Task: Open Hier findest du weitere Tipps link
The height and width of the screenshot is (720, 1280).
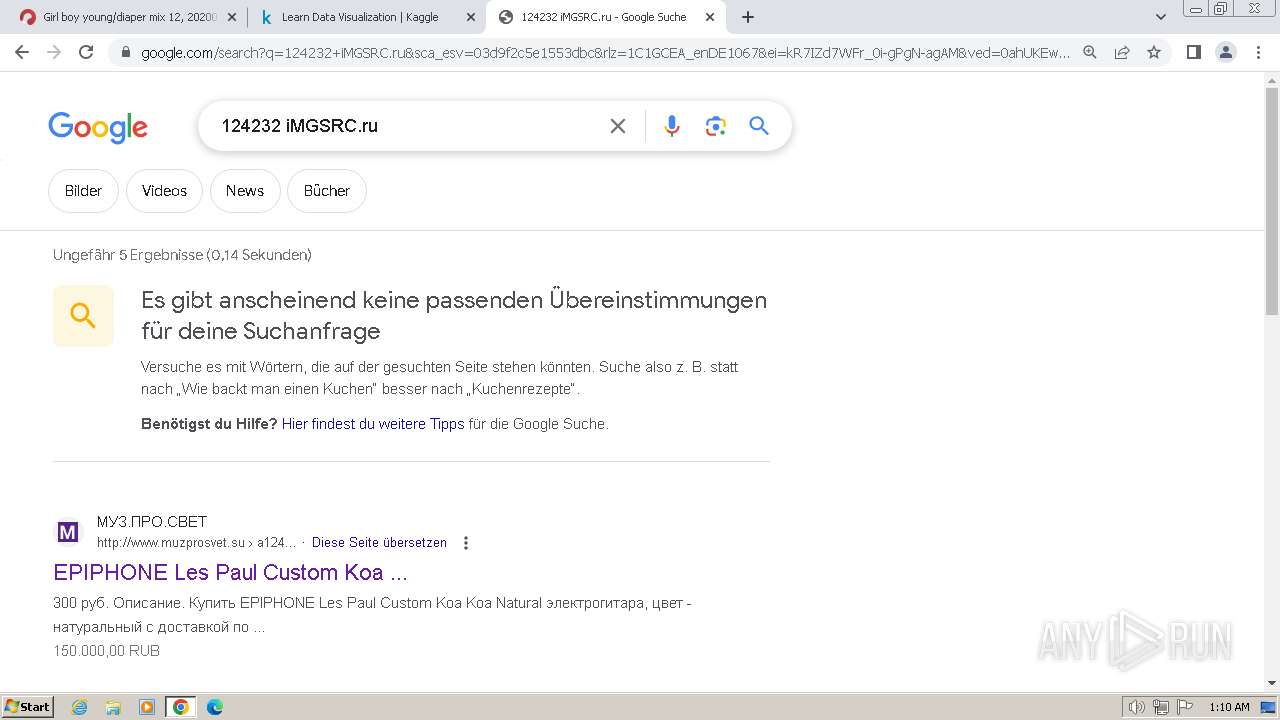Action: coord(373,424)
